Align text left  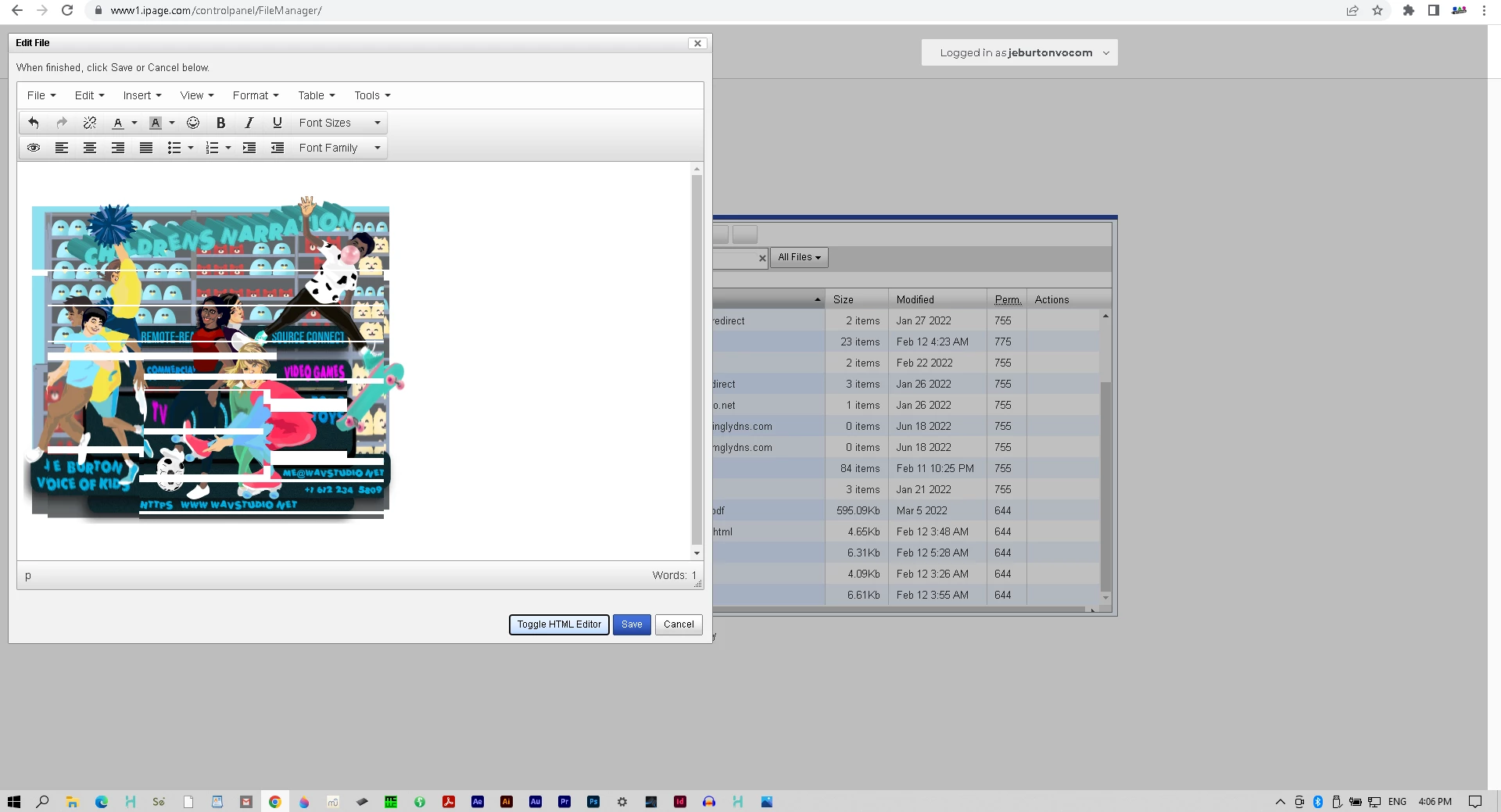click(x=62, y=148)
